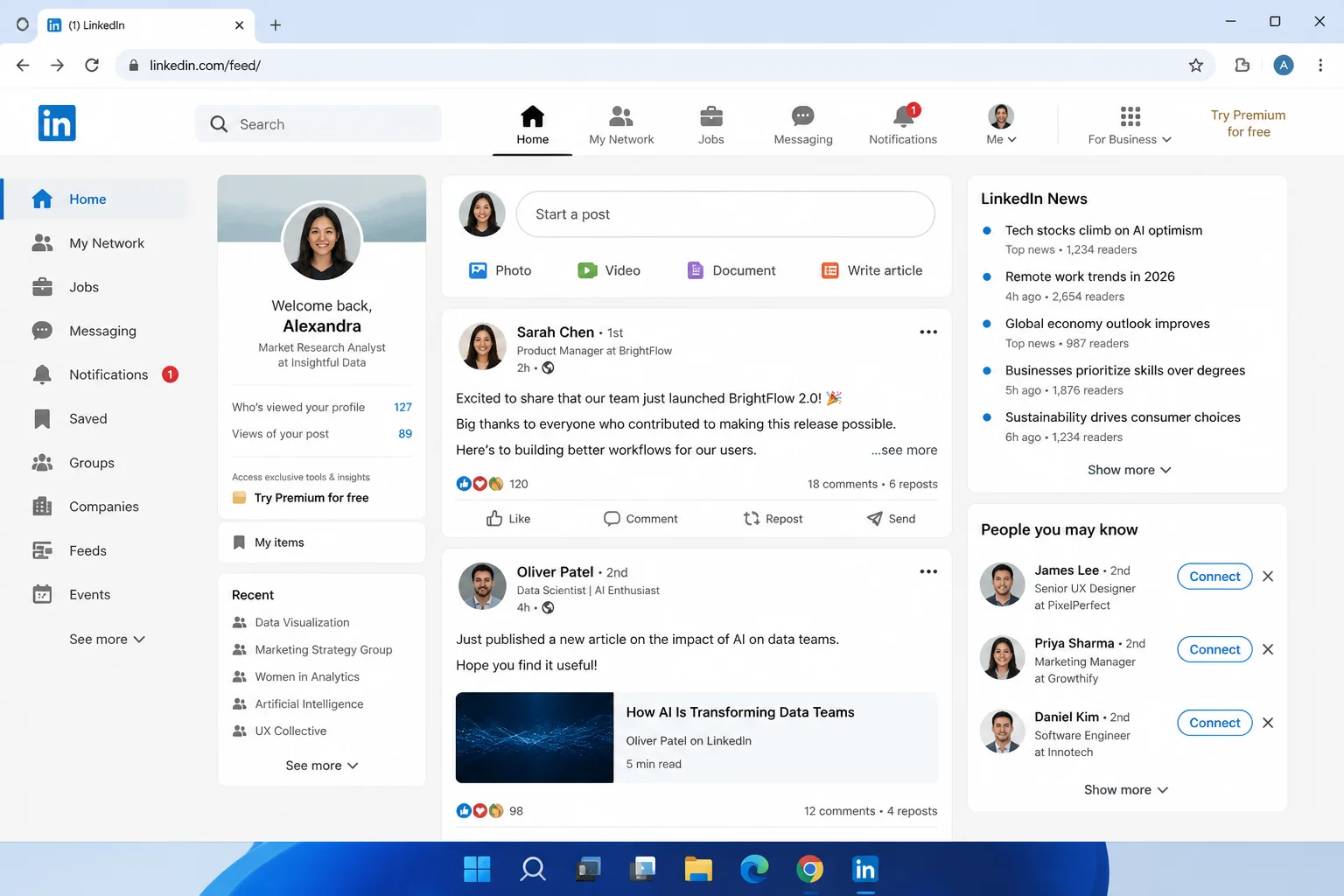The width and height of the screenshot is (1344, 896).
Task: Open Data Visualization recent group
Action: tap(290, 622)
